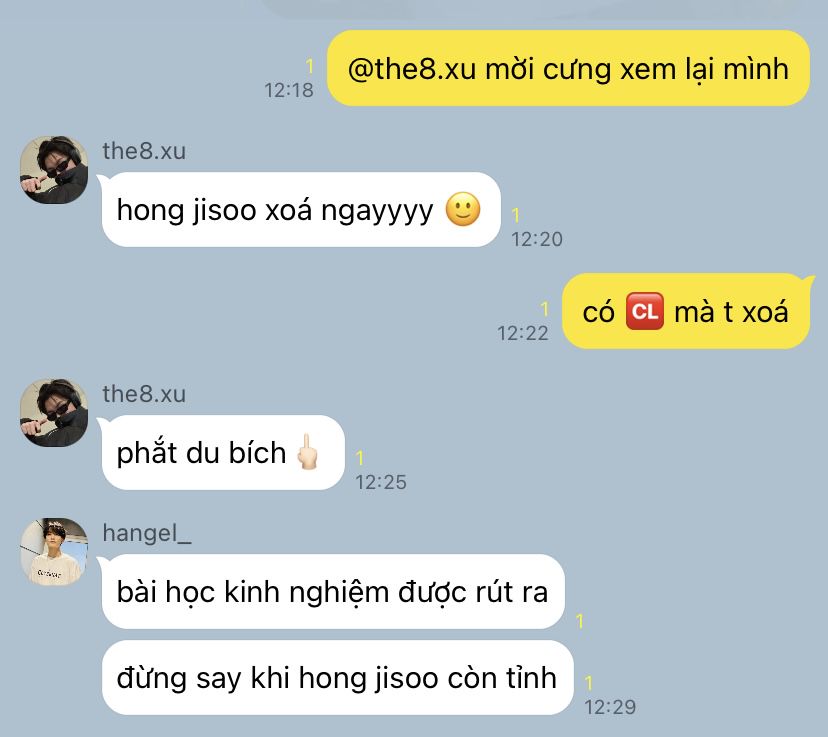Select message 'phắt du bích'

click(x=223, y=452)
